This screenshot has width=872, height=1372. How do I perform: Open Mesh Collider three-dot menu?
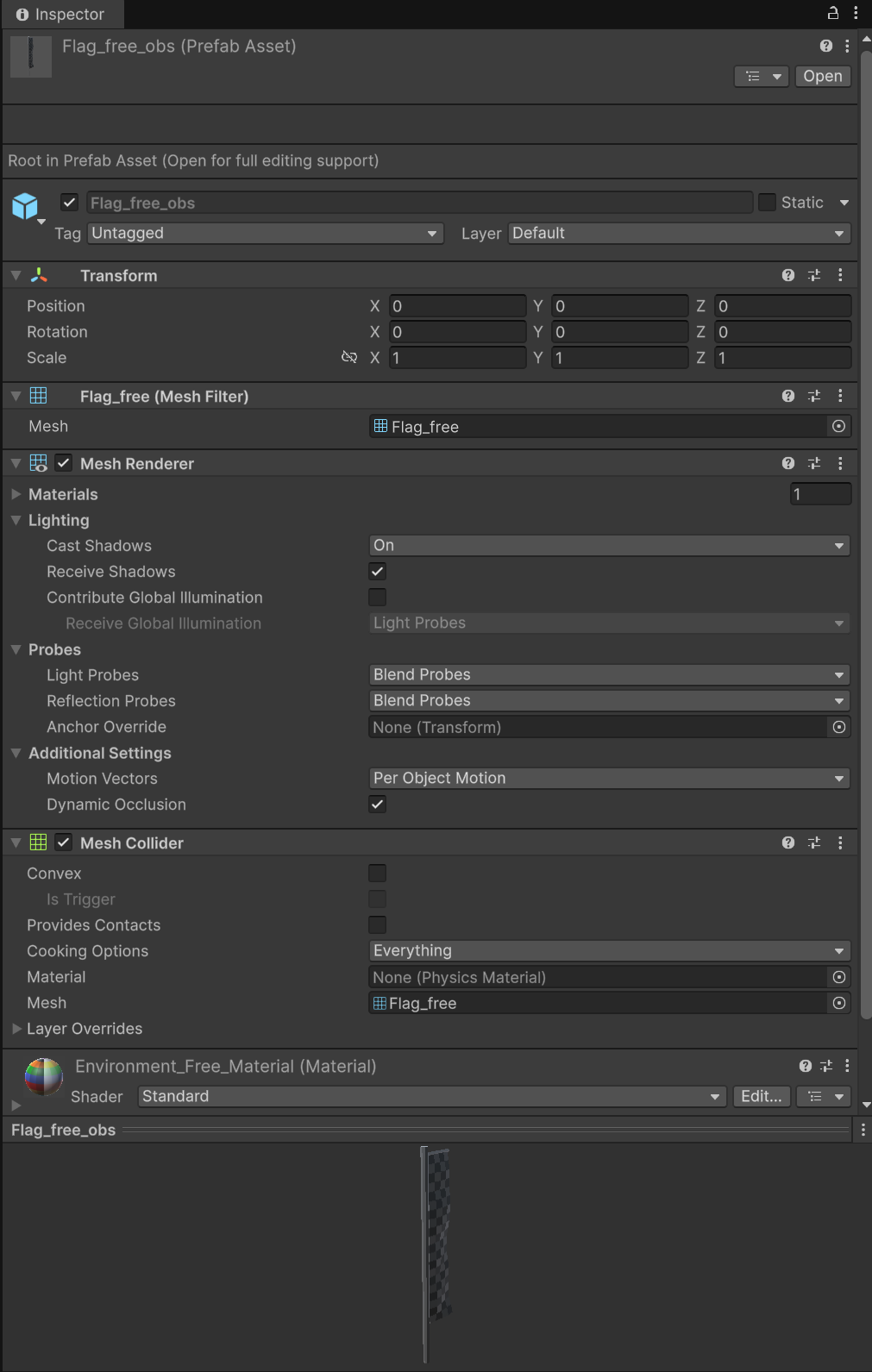(x=840, y=843)
